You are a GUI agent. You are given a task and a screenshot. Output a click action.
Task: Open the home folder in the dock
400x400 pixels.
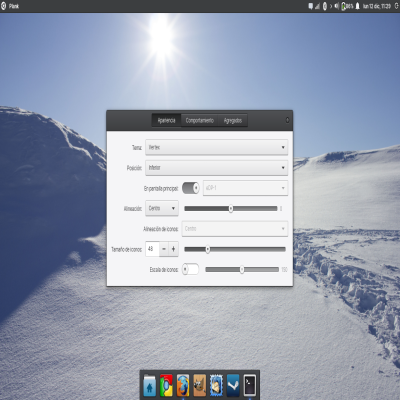coord(149,385)
